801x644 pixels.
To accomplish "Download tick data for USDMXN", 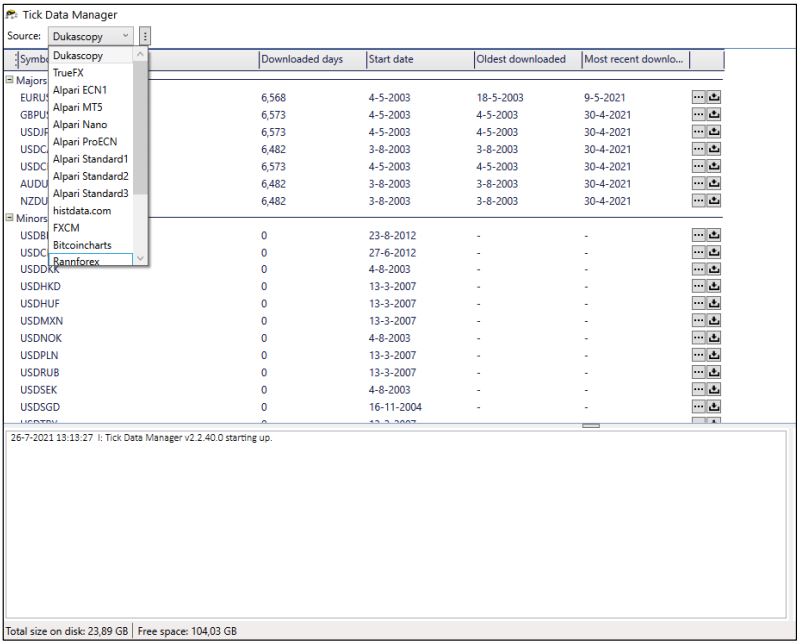I will 714,320.
